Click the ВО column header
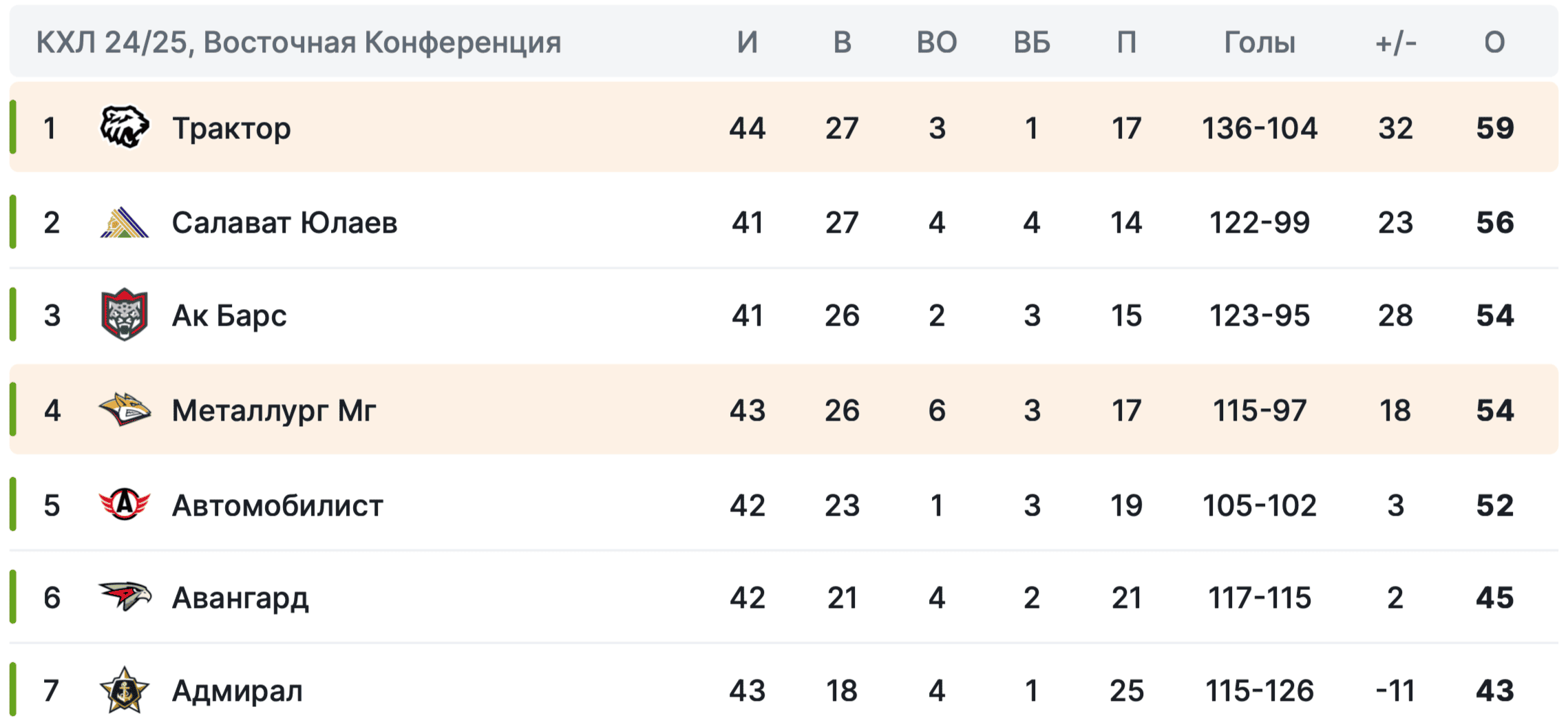Image resolution: width=1568 pixels, height=727 pixels. coord(936,43)
